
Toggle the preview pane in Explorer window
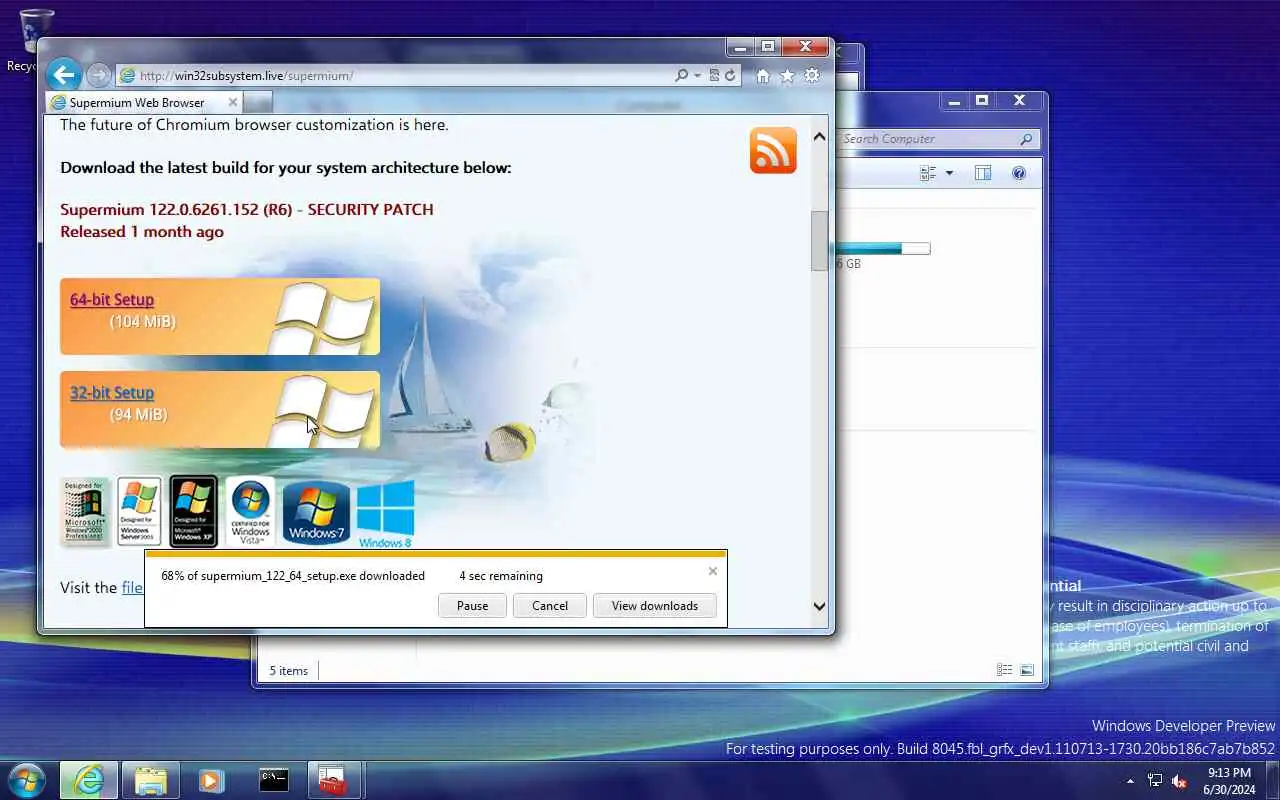coord(983,173)
